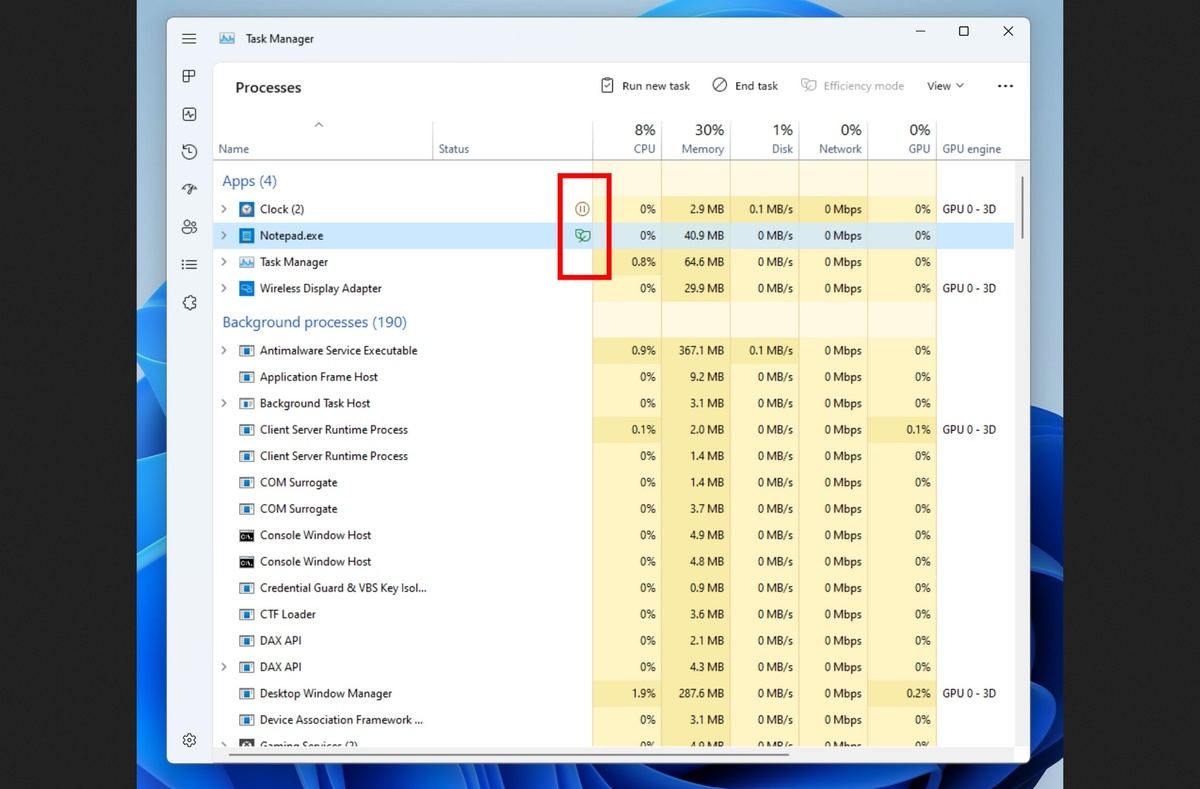Open the Details sidebar icon

(x=189, y=264)
